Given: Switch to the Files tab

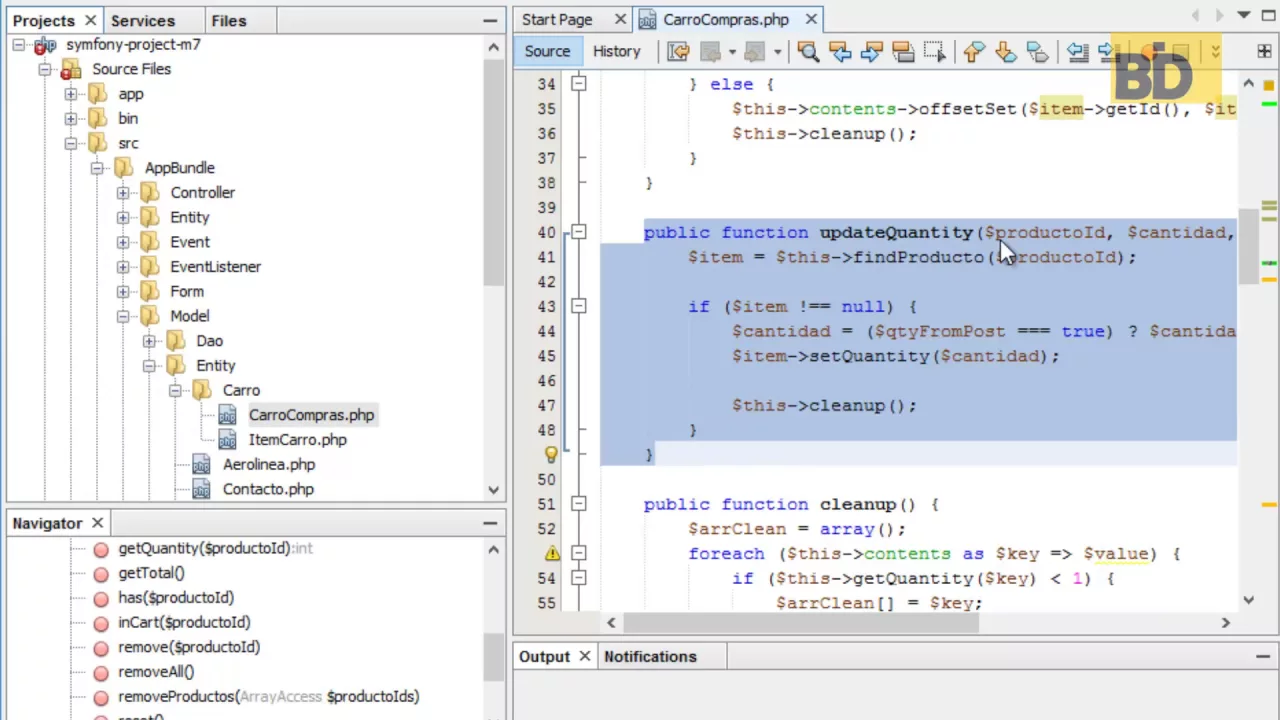Looking at the screenshot, I should tap(229, 20).
